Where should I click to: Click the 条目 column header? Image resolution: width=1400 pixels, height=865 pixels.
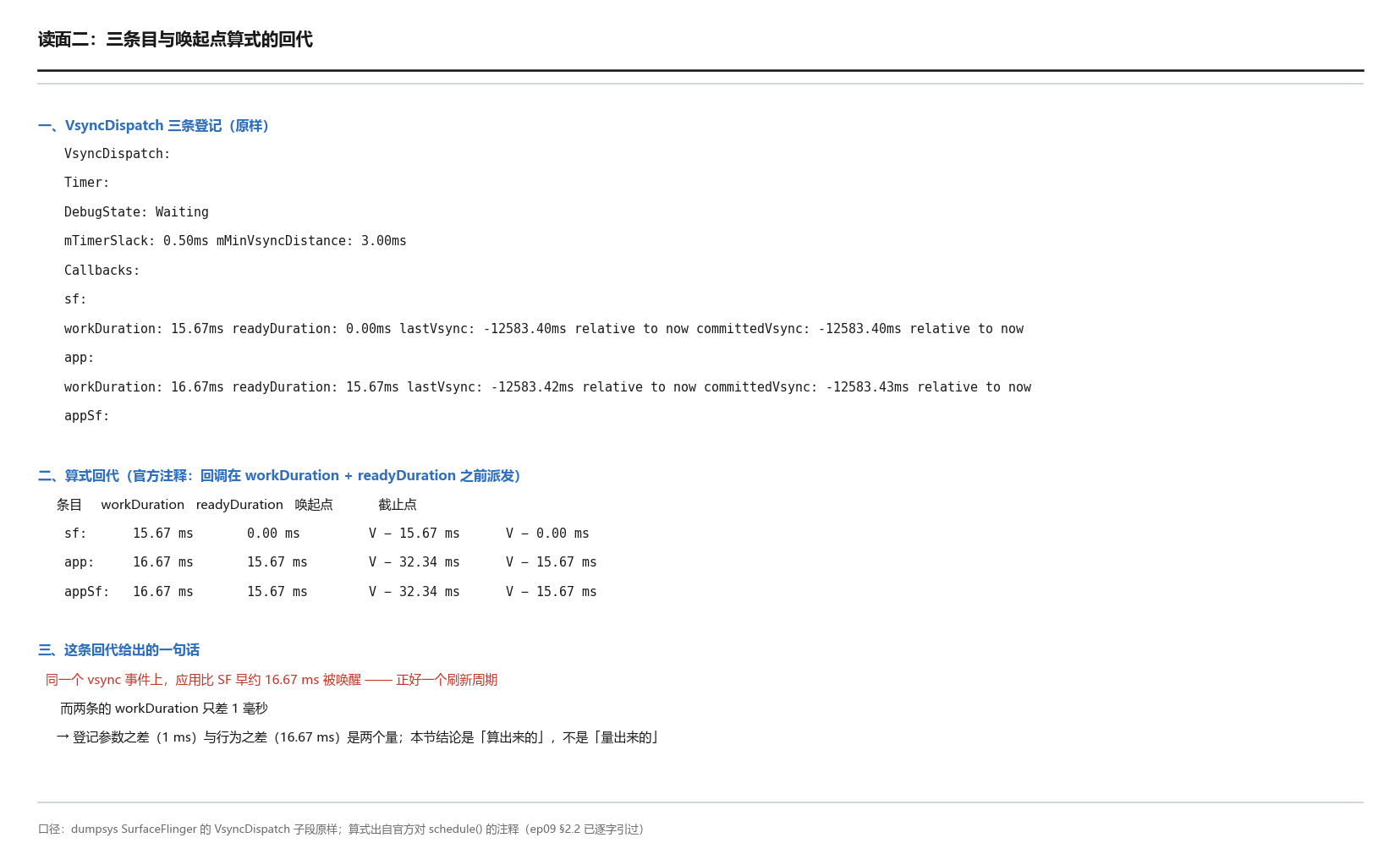[69, 505]
